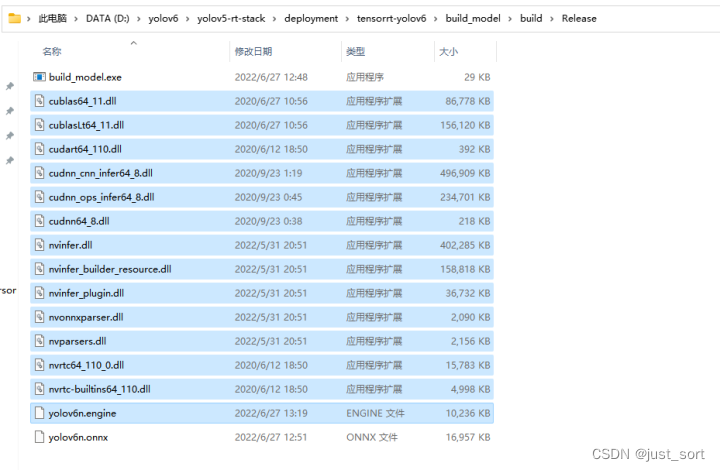Expand the chevron after tensorrt-yolov6 breadcrumb
The height and width of the screenshot is (471, 720).
coord(435,19)
